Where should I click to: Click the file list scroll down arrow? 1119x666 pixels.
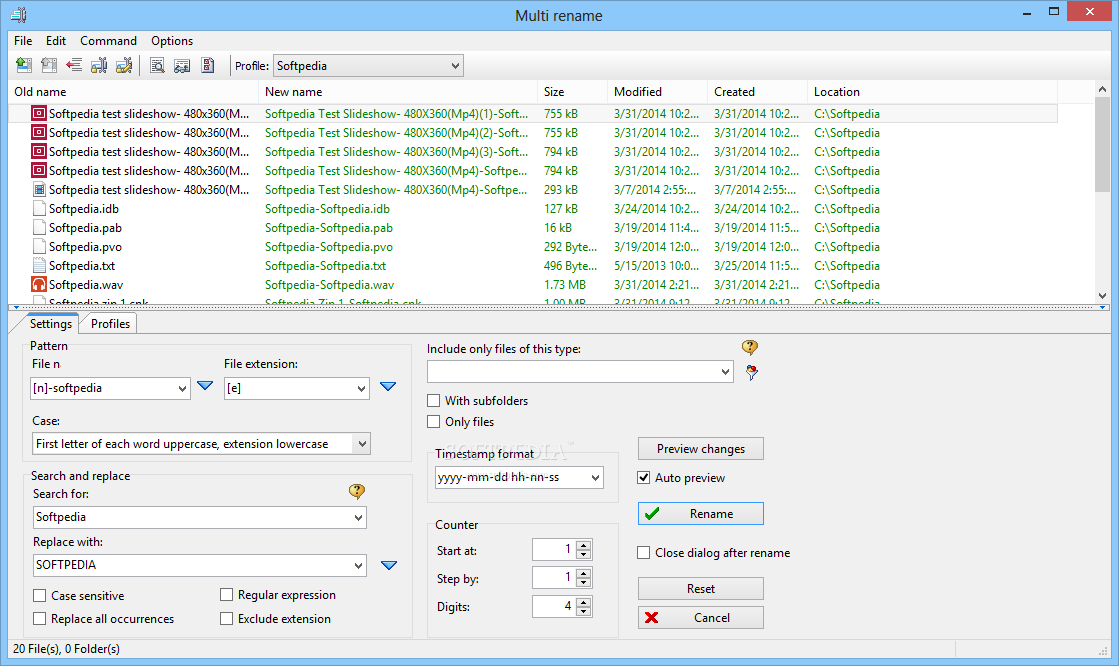1102,296
